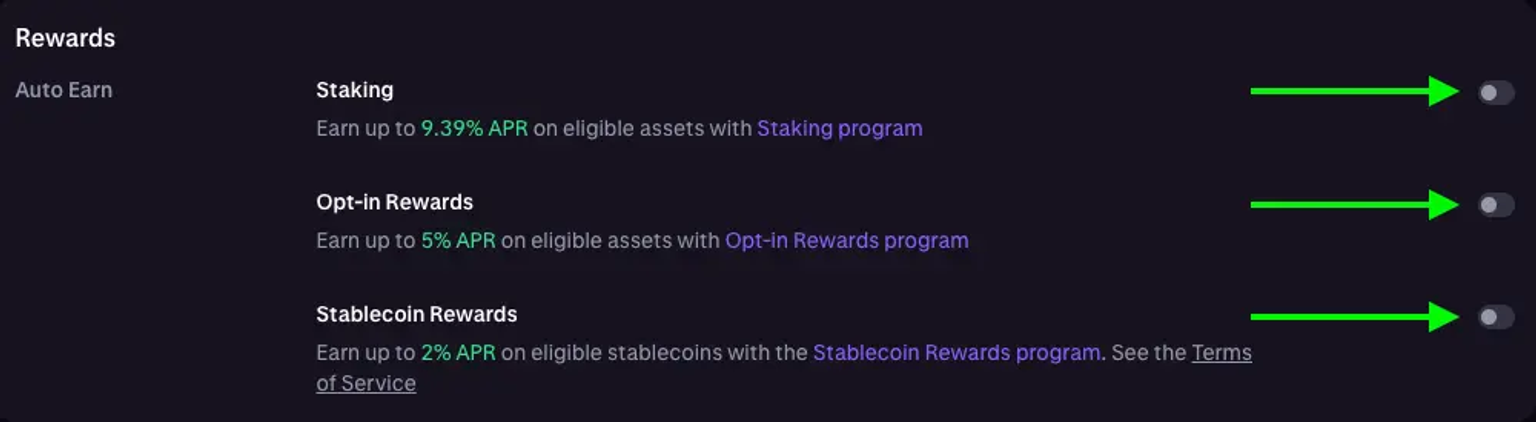The image size is (1536, 422).
Task: Visit the Stablecoin Rewards program link
Action: (x=956, y=352)
